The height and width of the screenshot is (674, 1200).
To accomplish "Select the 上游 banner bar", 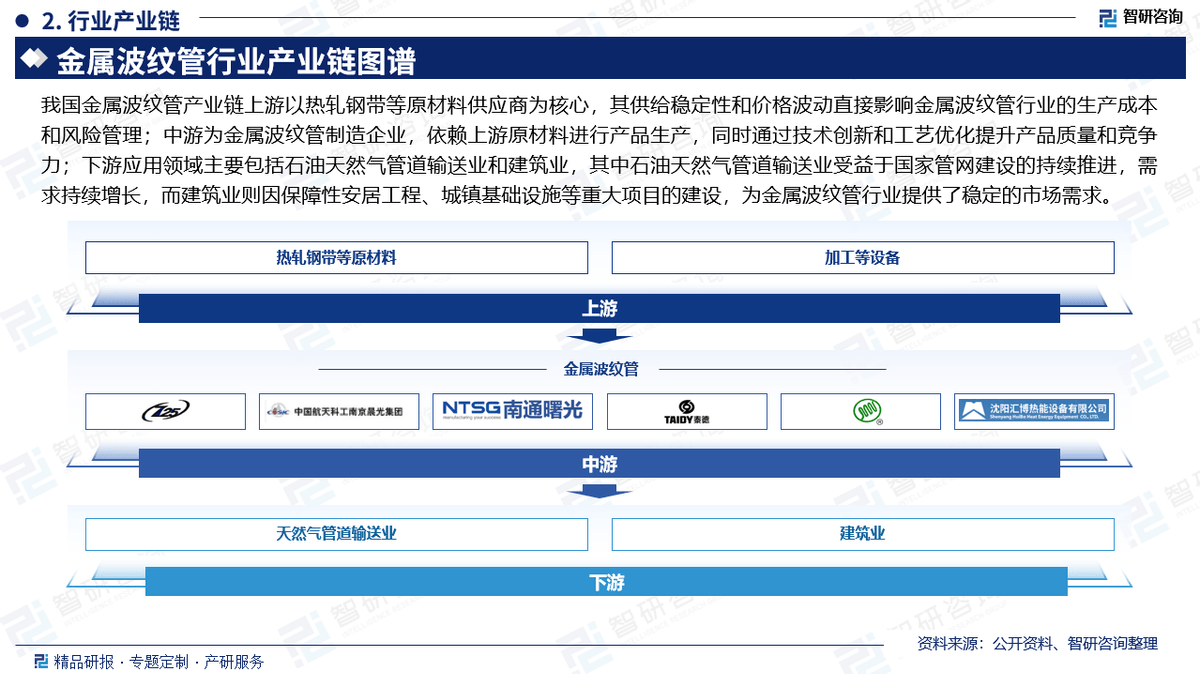I will point(600,308).
